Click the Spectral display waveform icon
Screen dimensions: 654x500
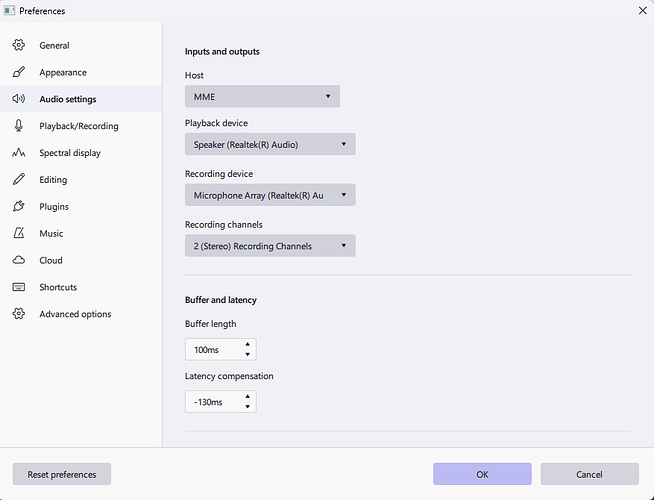click(x=18, y=153)
